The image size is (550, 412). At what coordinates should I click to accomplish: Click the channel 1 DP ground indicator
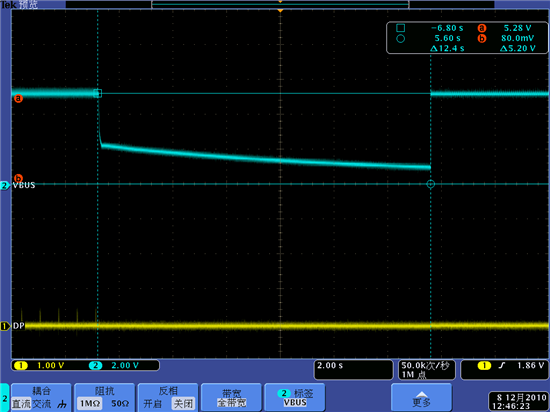[5, 326]
